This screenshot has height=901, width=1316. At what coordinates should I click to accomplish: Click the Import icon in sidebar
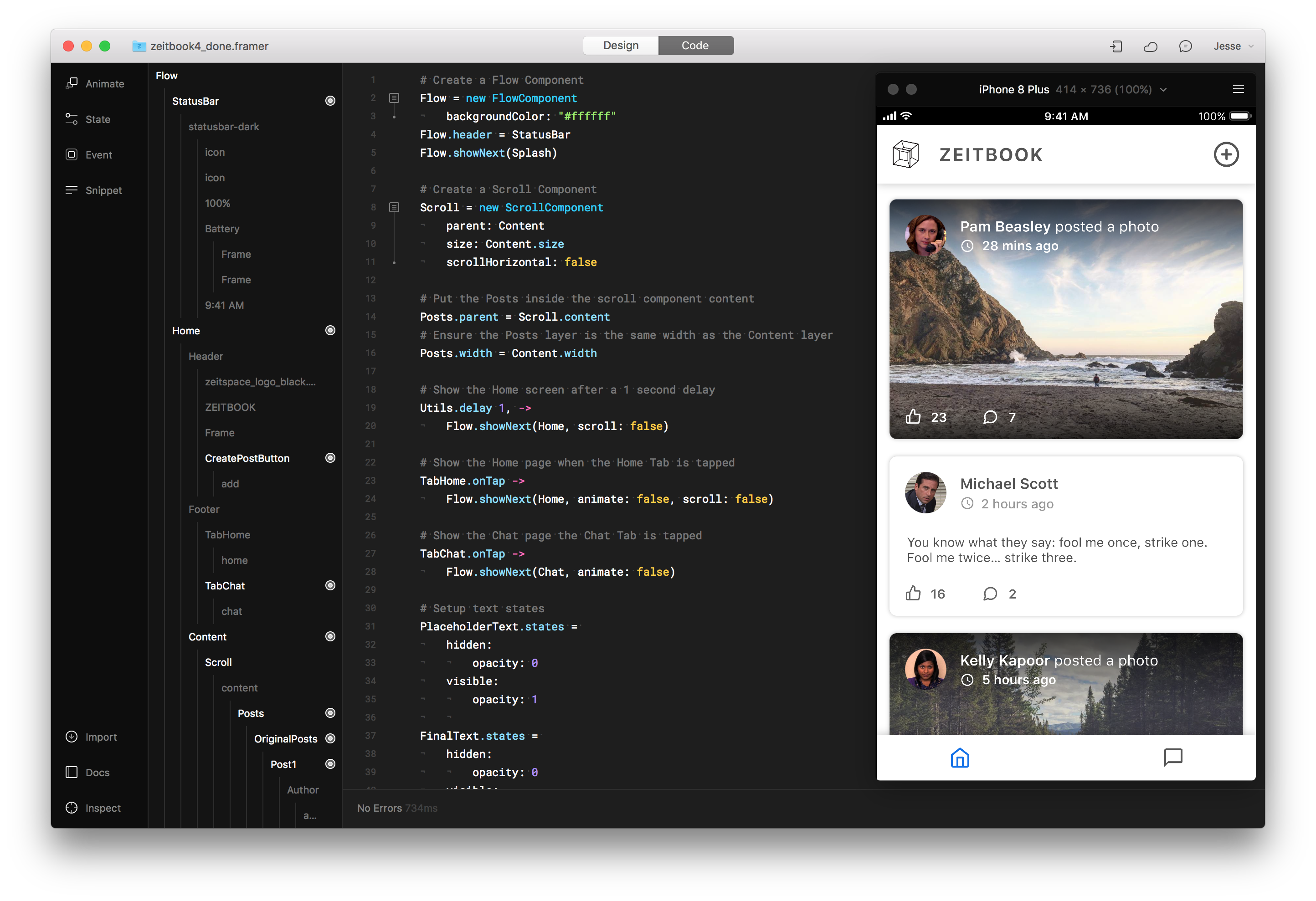point(72,737)
